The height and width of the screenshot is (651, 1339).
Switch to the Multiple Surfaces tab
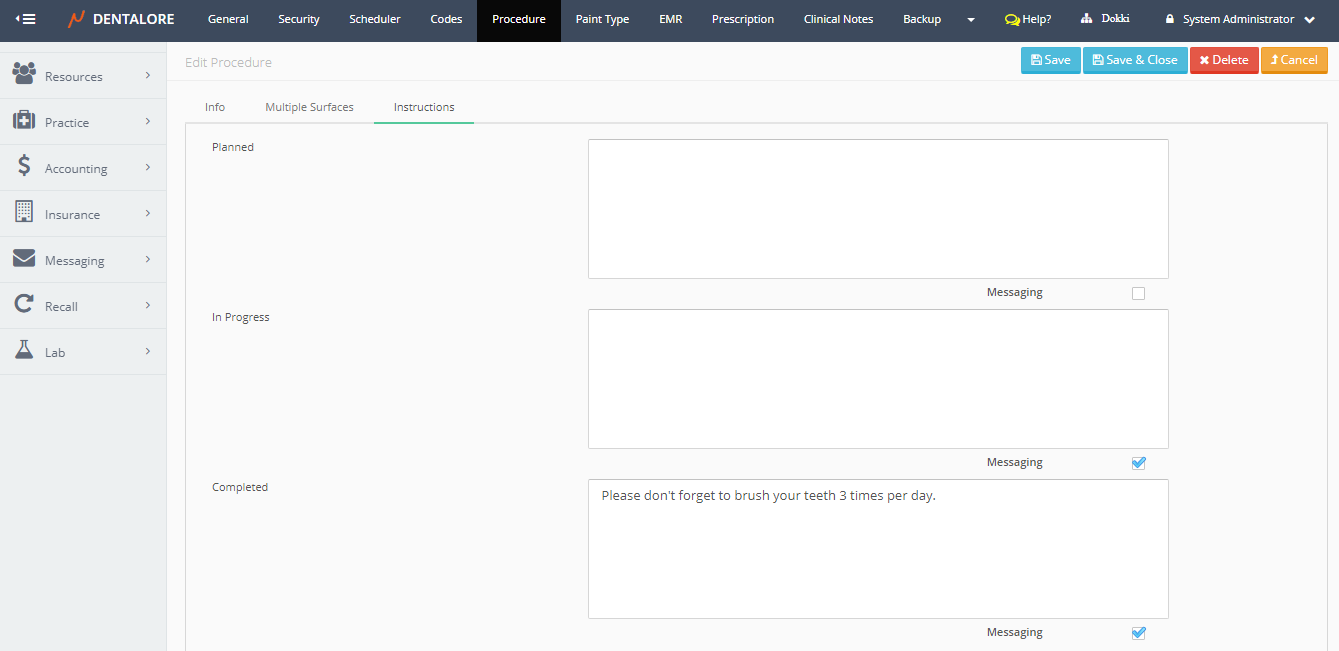click(309, 107)
